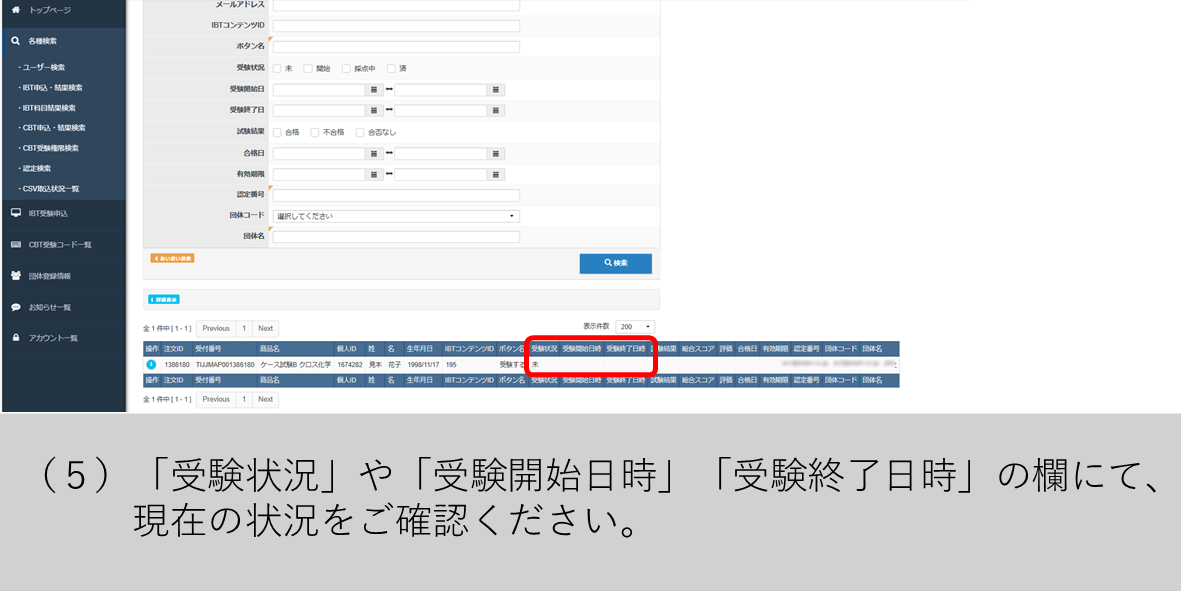Click birth date cell 1998/11/17
The width and height of the screenshot is (1181, 591).
click(x=423, y=364)
